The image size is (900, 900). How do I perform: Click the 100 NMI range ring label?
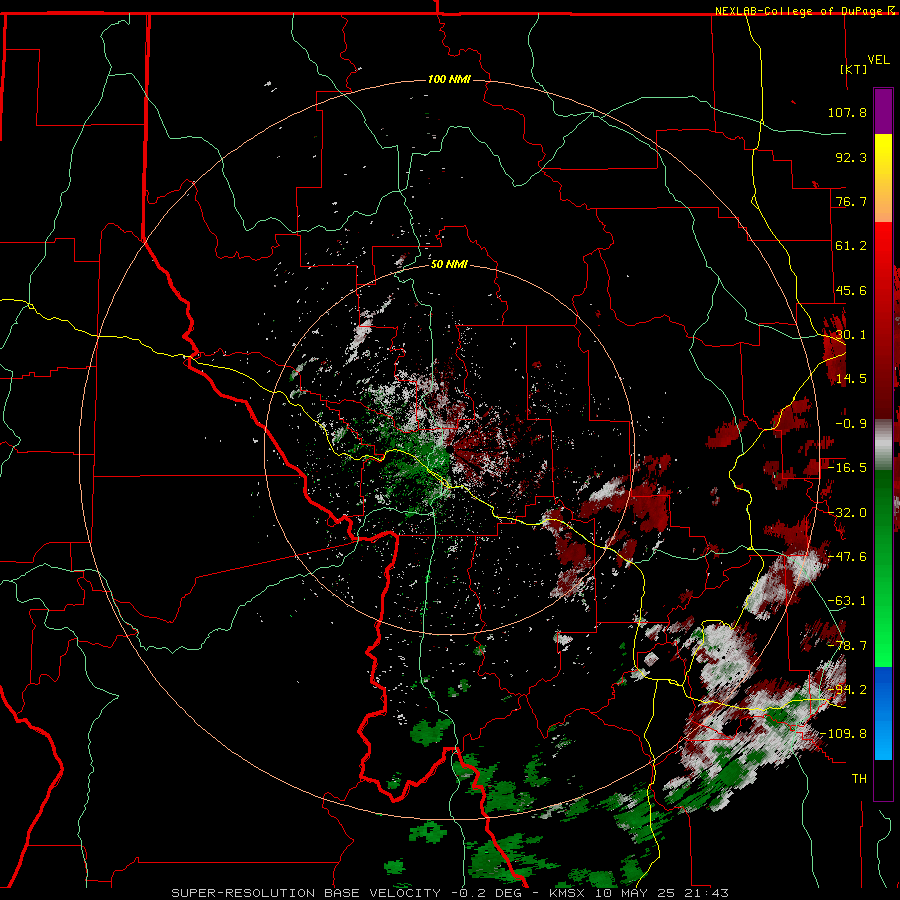tap(449, 79)
